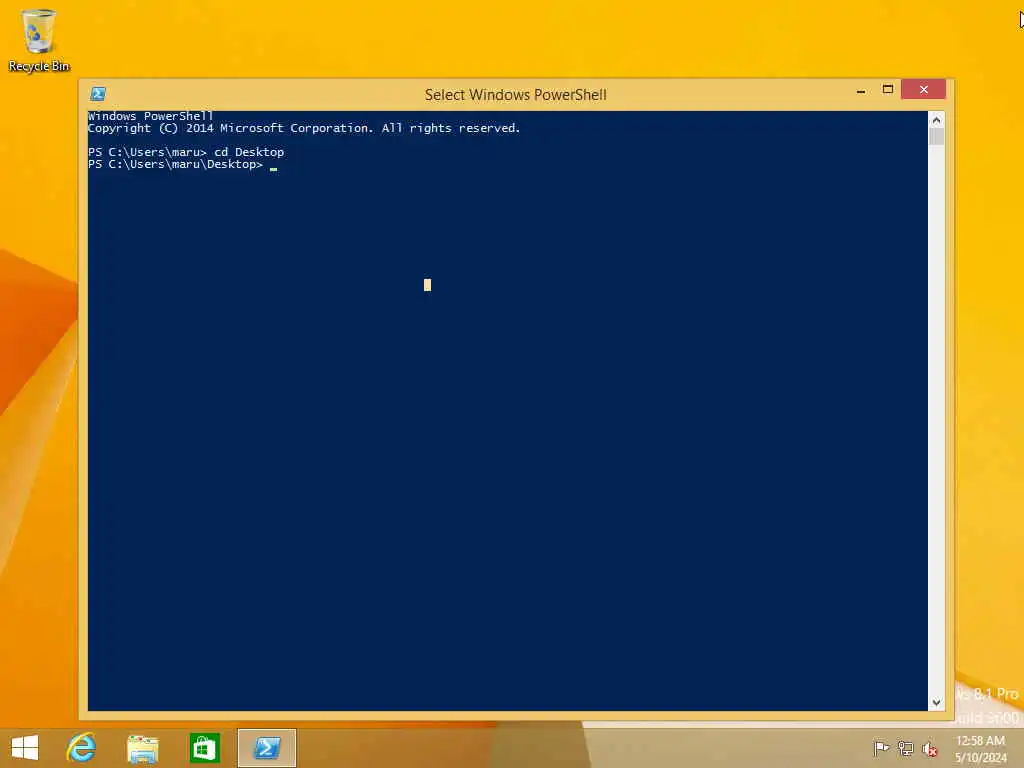Click the 'PS C:\Users\maru\Desktop>' prompt

click(x=176, y=164)
